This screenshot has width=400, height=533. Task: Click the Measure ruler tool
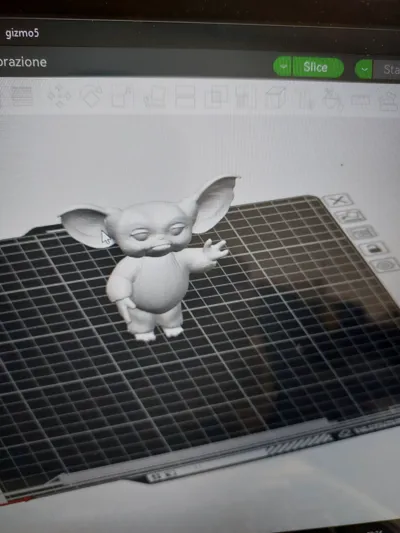pos(360,100)
